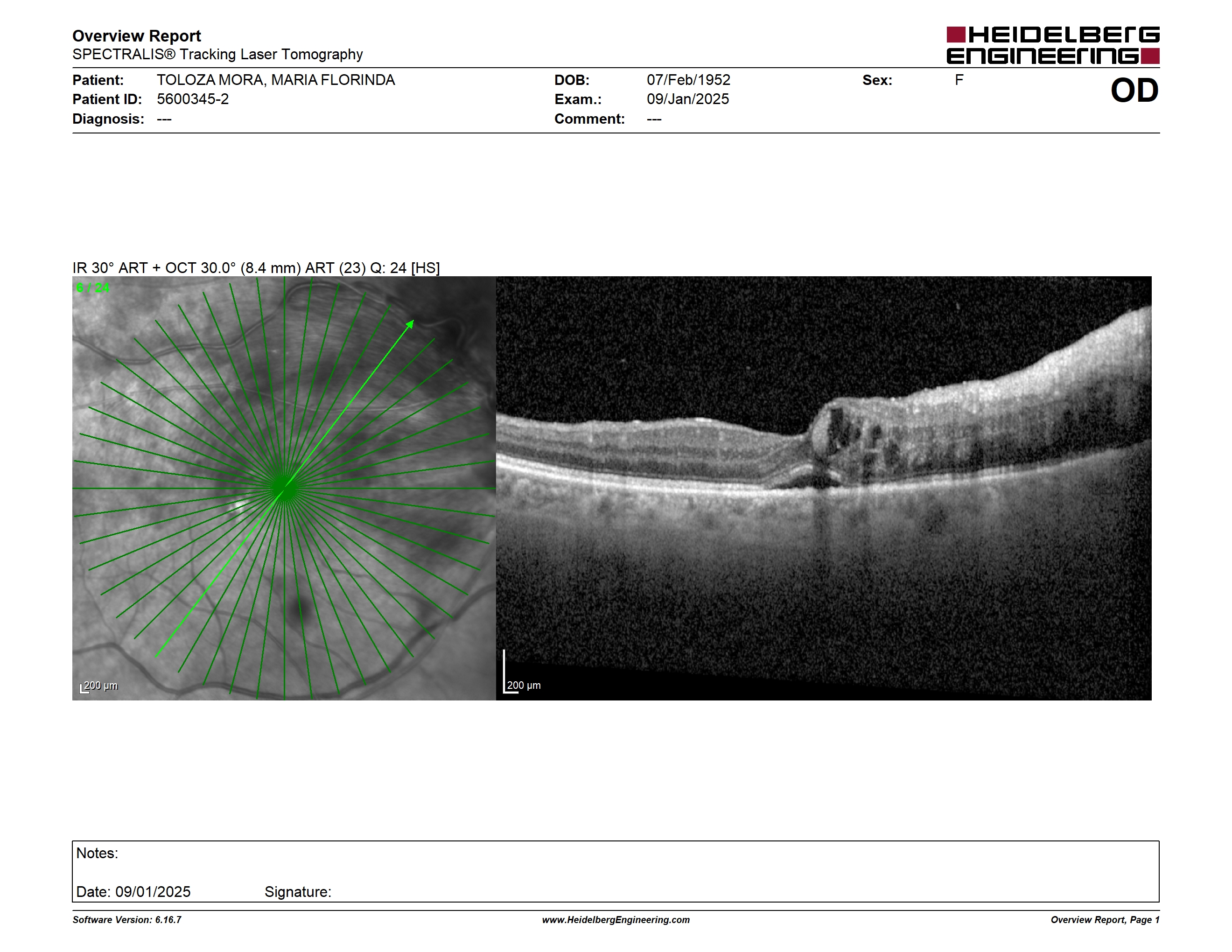Click the green '6 / 24' scan counter
The image size is (1232, 952).
click(93, 287)
